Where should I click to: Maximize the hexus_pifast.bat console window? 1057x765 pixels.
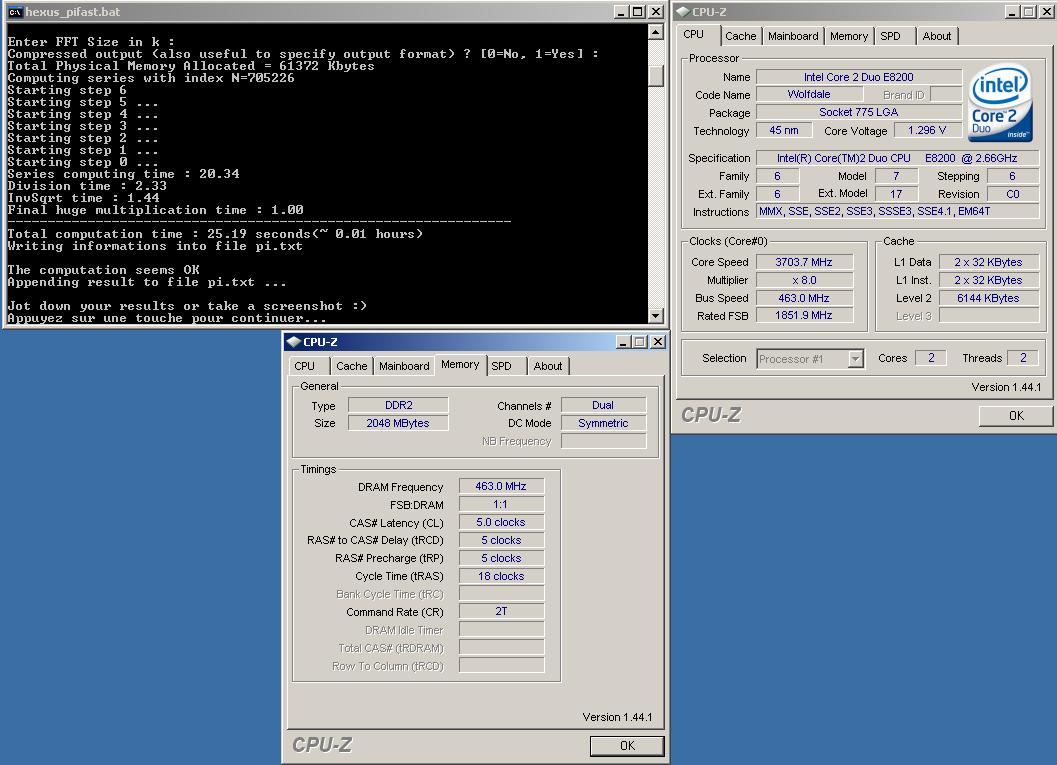pyautogui.click(x=638, y=11)
